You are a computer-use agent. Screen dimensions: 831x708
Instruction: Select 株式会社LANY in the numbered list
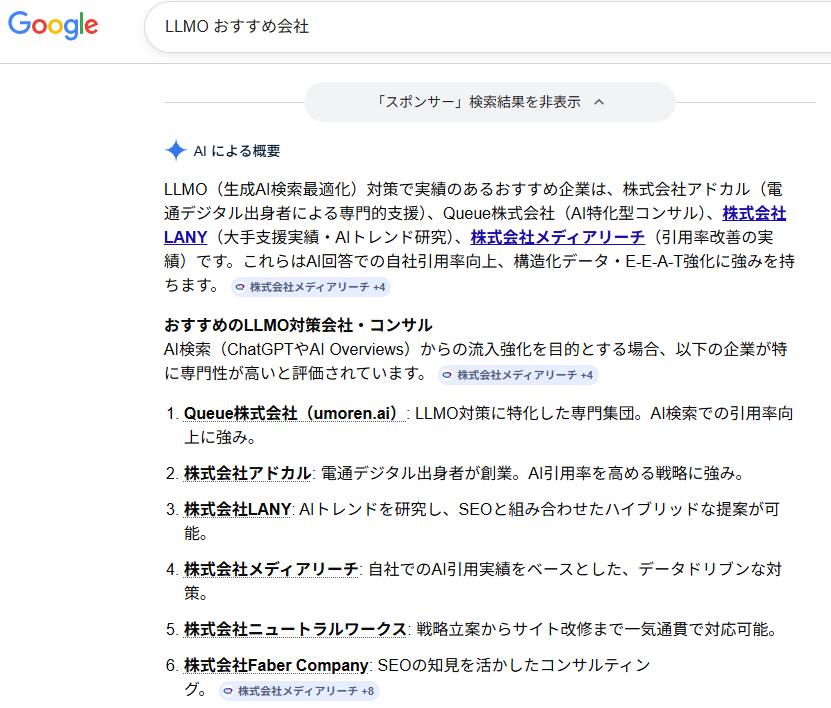pyautogui.click(x=237, y=510)
